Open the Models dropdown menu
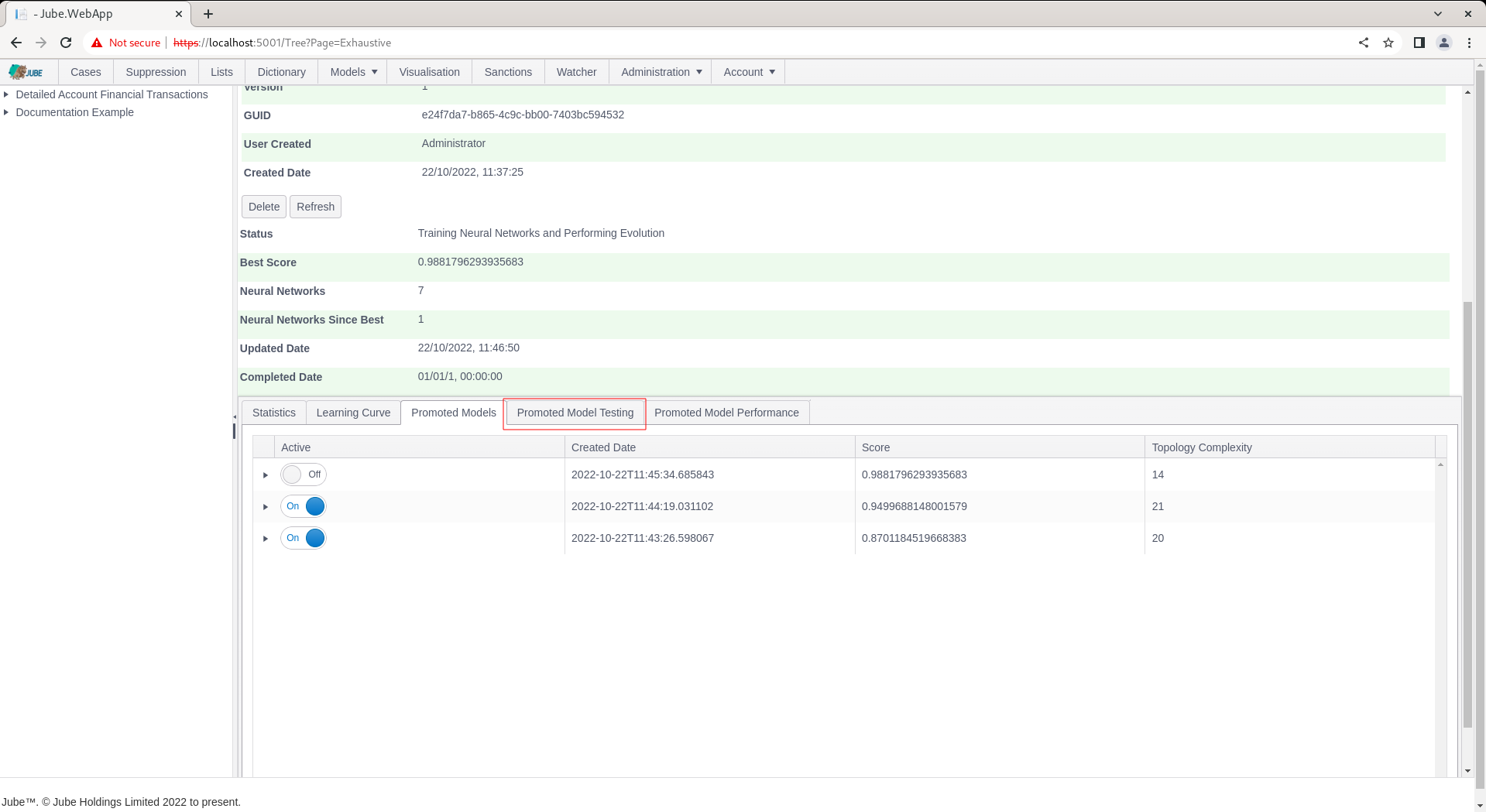This screenshot has height=812, width=1486. [353, 72]
